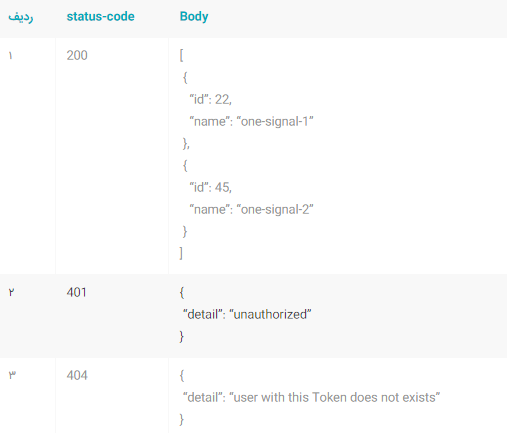
Task: Click the "id": 22 line
Action: click(210, 99)
